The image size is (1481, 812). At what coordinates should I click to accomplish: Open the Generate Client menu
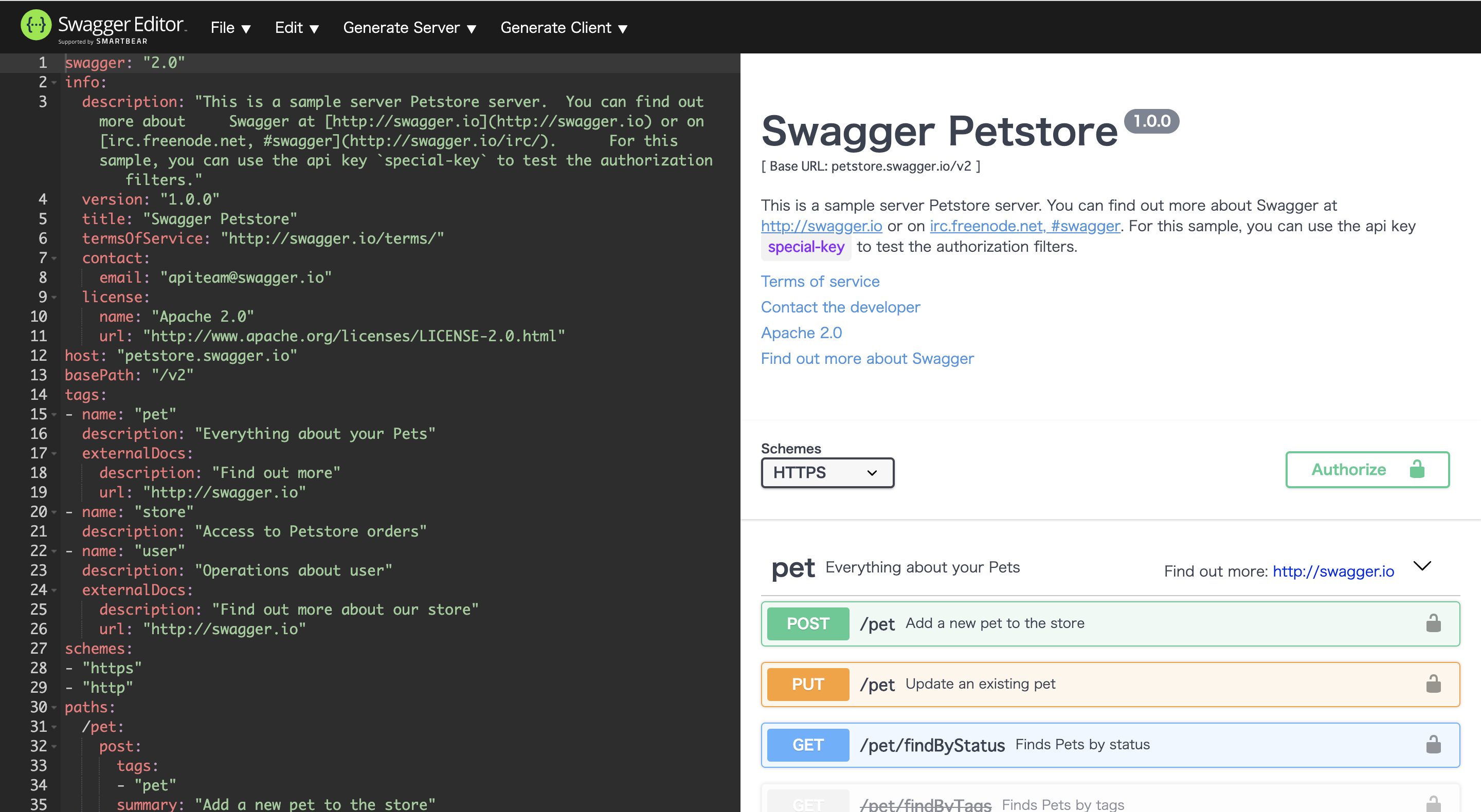tap(563, 27)
